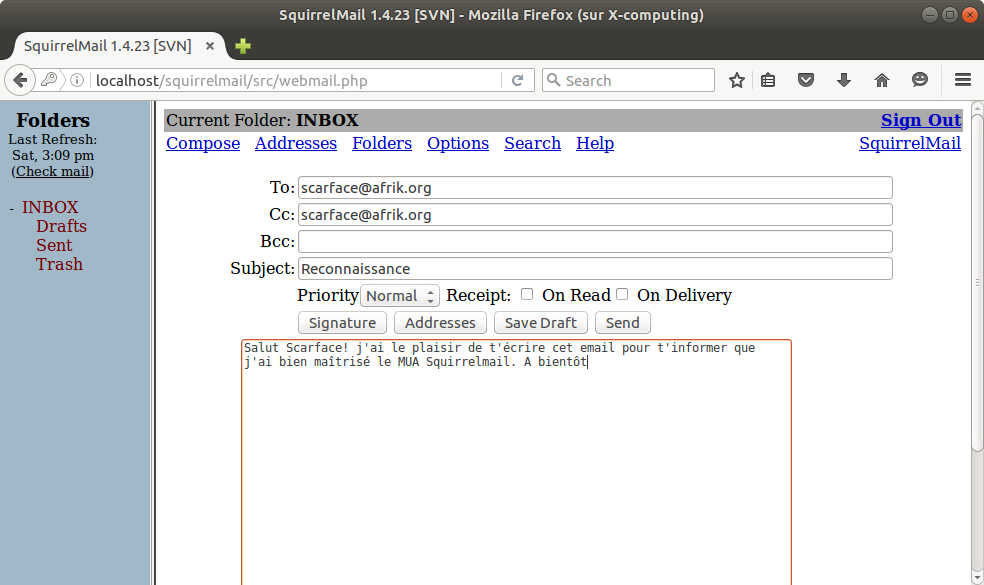Open the Firefox hamburger menu
The image size is (984, 585).
[x=963, y=80]
